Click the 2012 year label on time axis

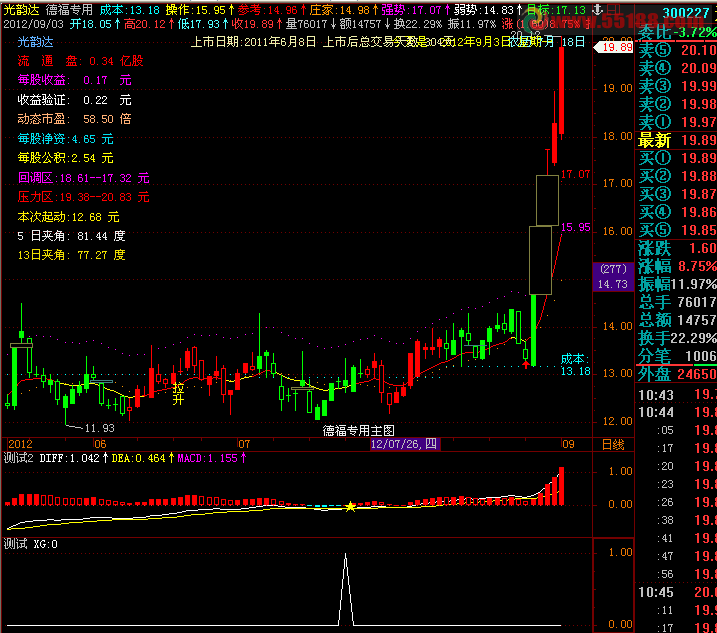20,444
